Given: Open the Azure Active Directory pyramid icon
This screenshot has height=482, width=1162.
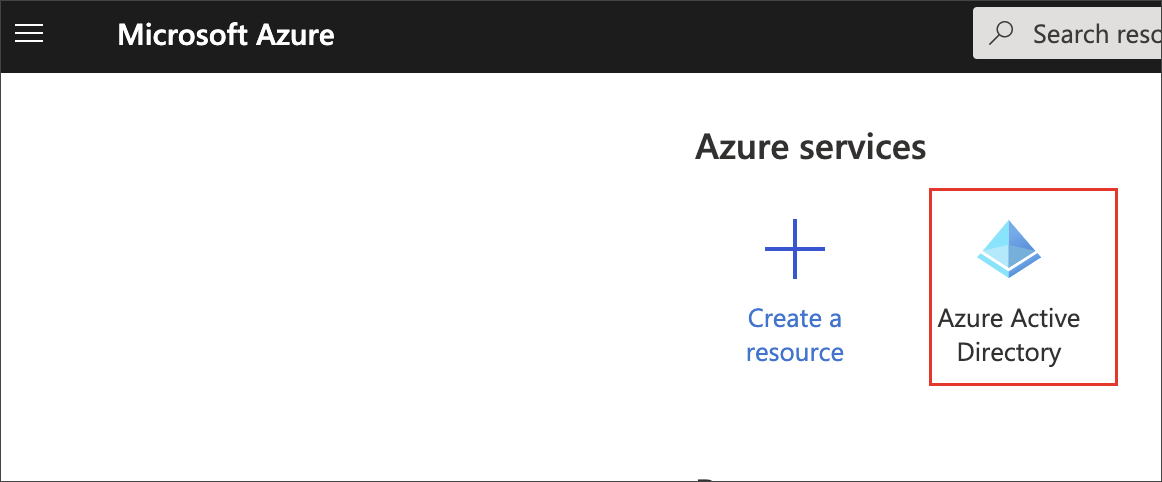Looking at the screenshot, I should 1008,248.
